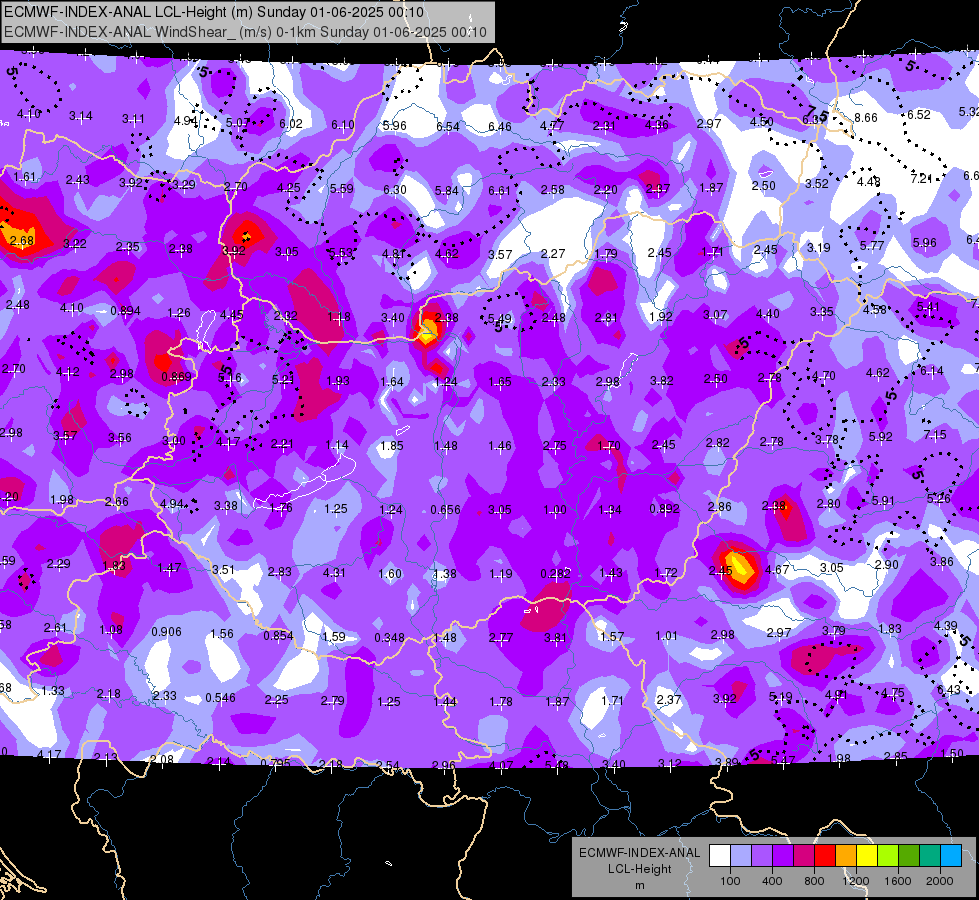Click the wind shear value 4.67
The width and height of the screenshot is (979, 900).
point(777,569)
